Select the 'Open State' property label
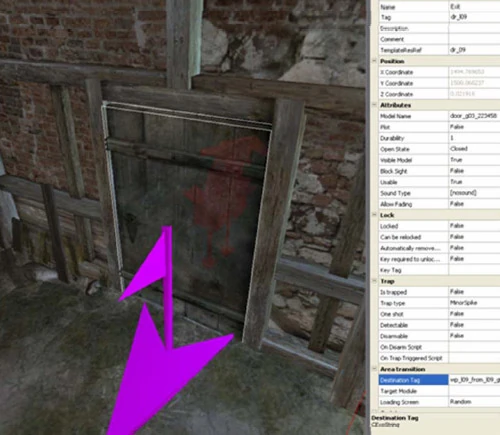Image resolution: width=500 pixels, height=435 pixels. tap(395, 149)
